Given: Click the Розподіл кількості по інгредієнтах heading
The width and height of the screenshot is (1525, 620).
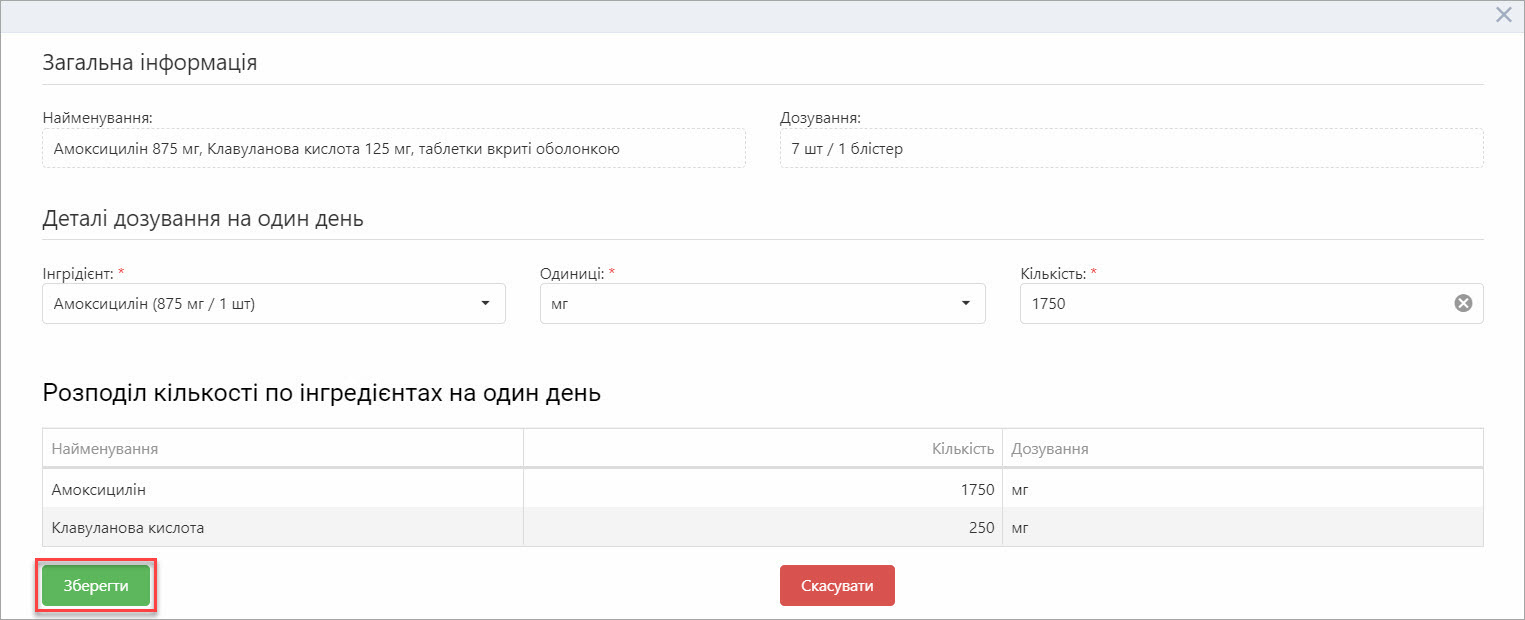Looking at the screenshot, I should point(322,393).
